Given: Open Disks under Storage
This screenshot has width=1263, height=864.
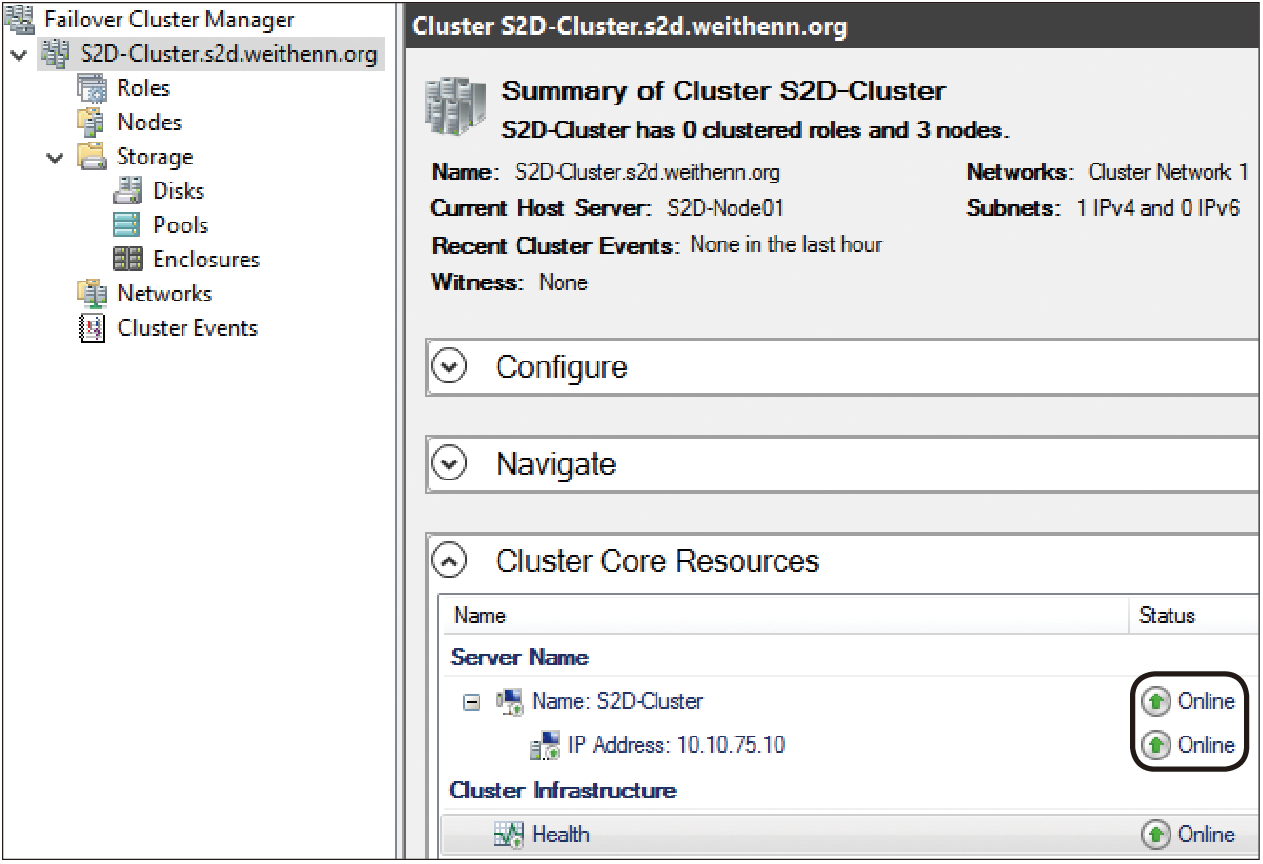Looking at the screenshot, I should 178,190.
